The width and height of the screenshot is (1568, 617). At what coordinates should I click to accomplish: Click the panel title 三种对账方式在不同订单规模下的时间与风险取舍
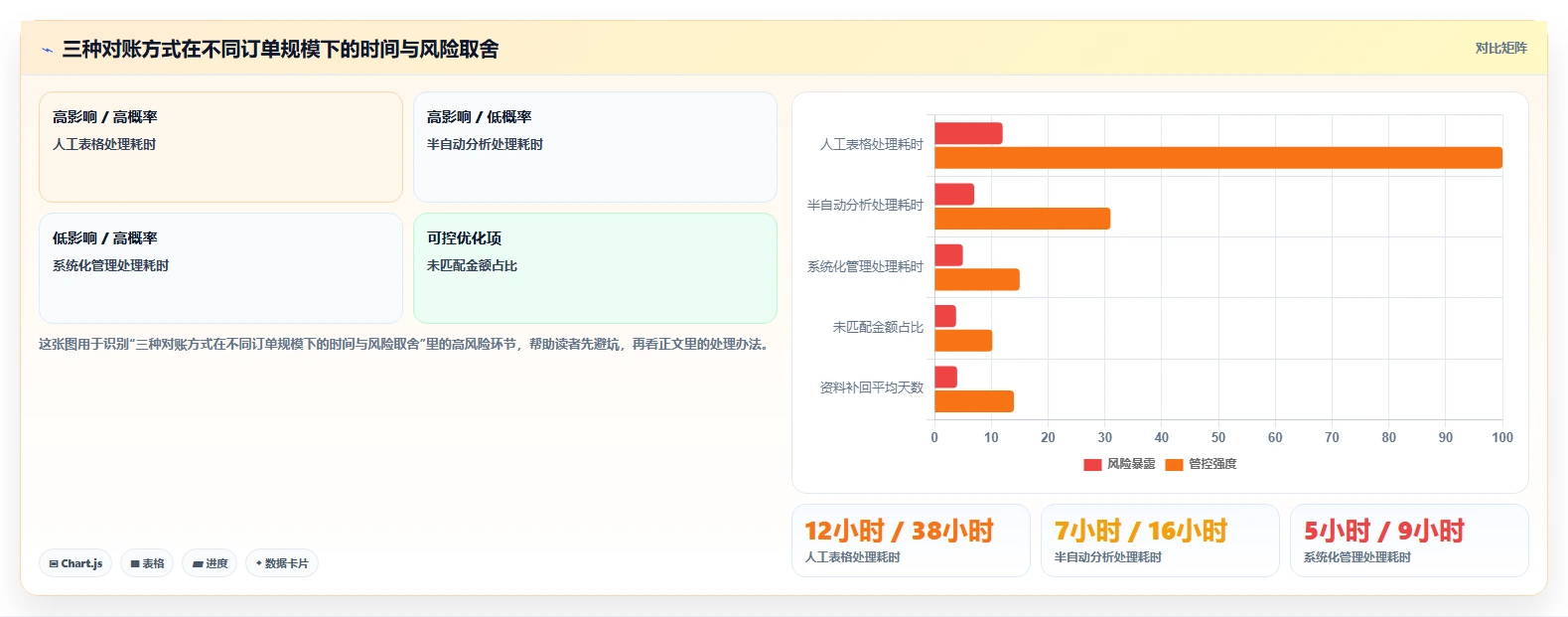280,49
